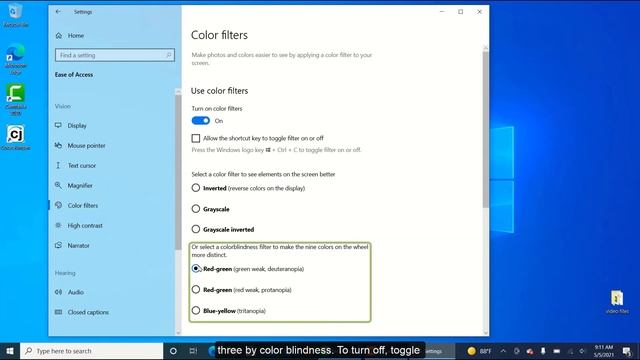Click the Use color filters heading
The height and width of the screenshot is (360, 640).
pos(220,91)
